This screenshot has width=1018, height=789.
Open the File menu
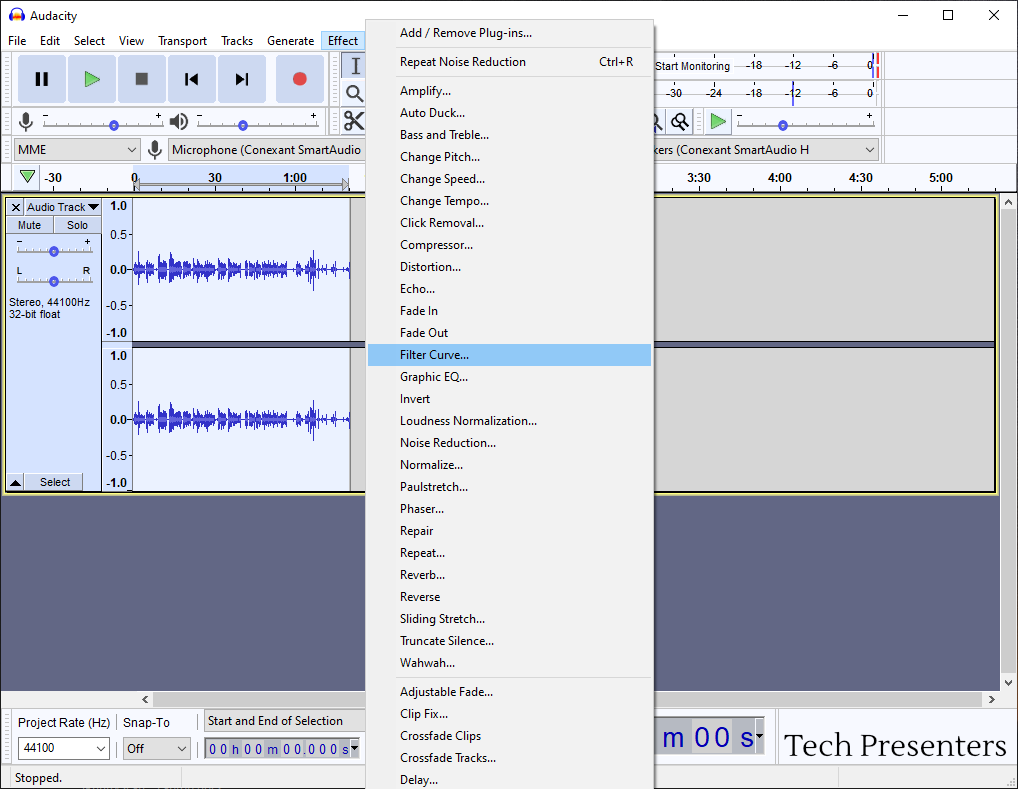pos(17,41)
